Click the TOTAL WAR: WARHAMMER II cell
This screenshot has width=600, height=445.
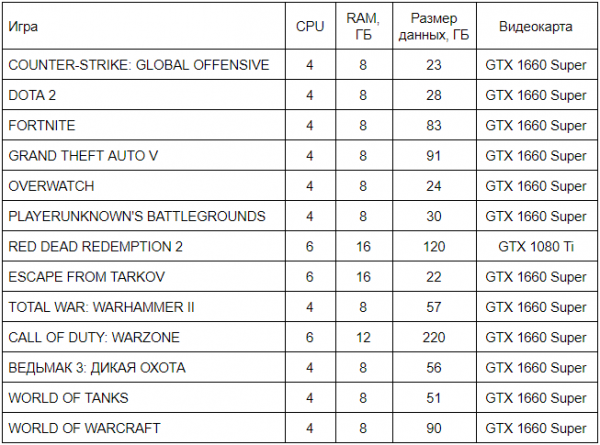101,307
